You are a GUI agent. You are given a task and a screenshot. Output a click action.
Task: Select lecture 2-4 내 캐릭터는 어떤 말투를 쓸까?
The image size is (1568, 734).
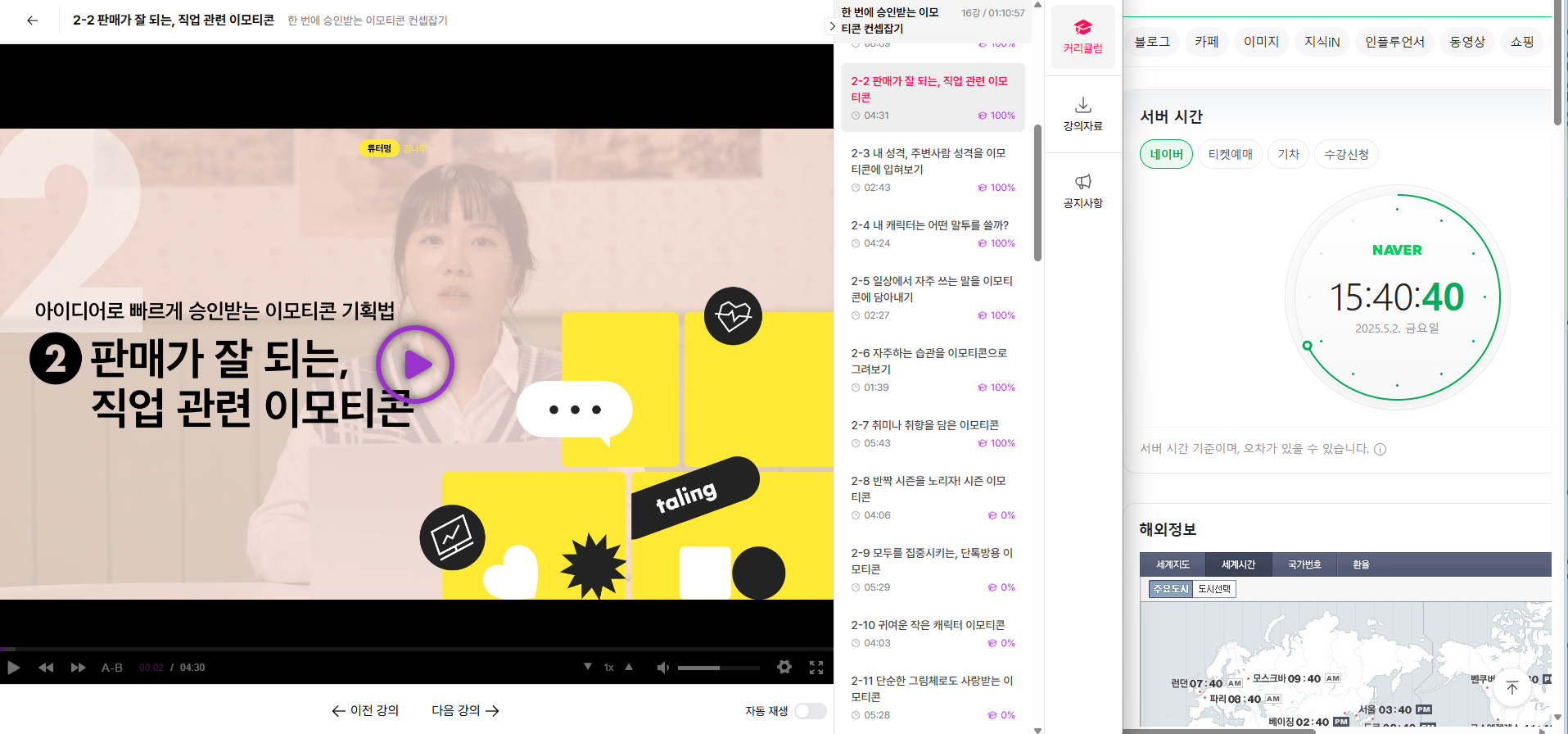pyautogui.click(x=933, y=233)
